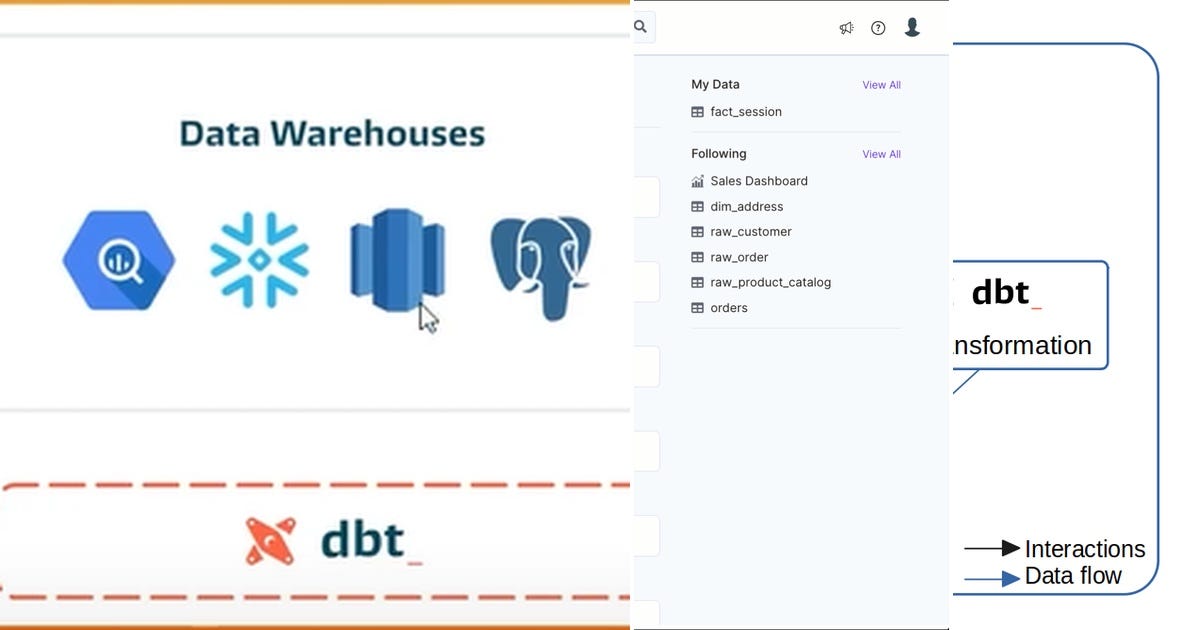Image resolution: width=1200 pixels, height=630 pixels.
Task: Click the table icon beside orders
Action: click(x=697, y=307)
